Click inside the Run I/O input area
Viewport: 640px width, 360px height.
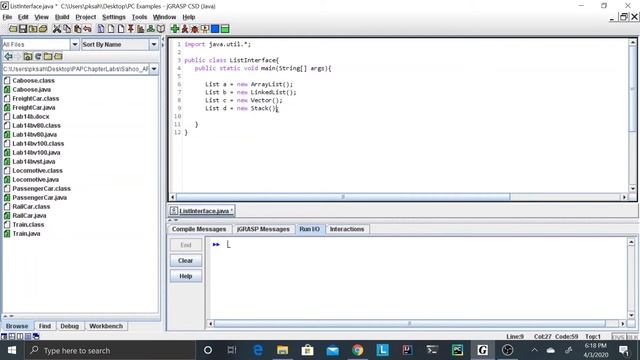click(x=416, y=278)
